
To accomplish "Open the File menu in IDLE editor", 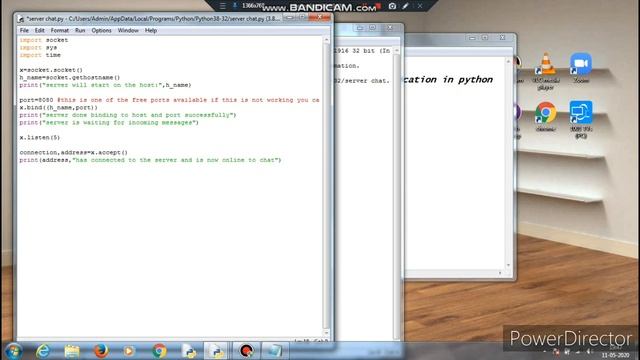I will (x=24, y=31).
